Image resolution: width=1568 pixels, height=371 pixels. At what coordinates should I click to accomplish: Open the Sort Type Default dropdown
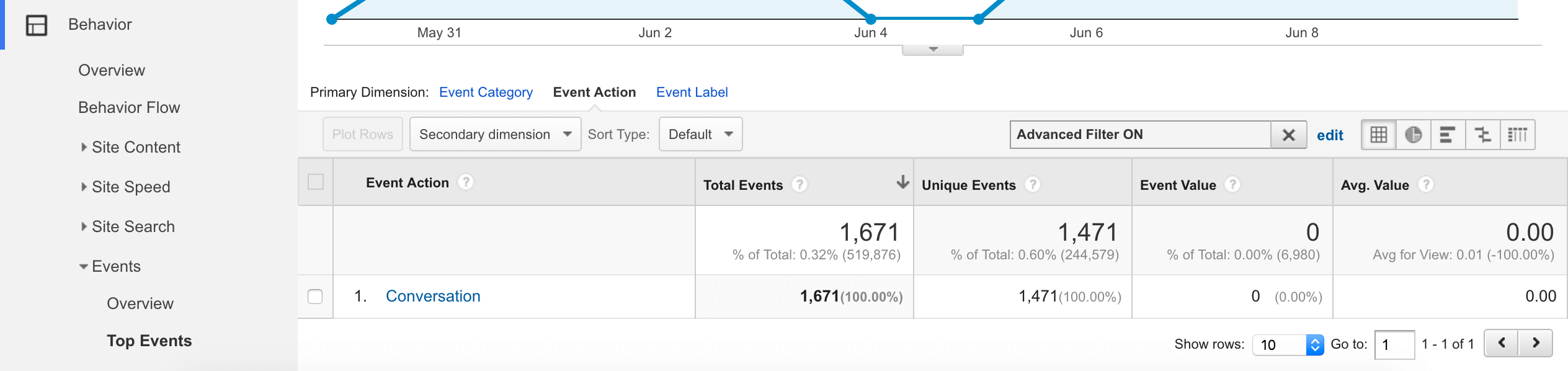tap(700, 134)
